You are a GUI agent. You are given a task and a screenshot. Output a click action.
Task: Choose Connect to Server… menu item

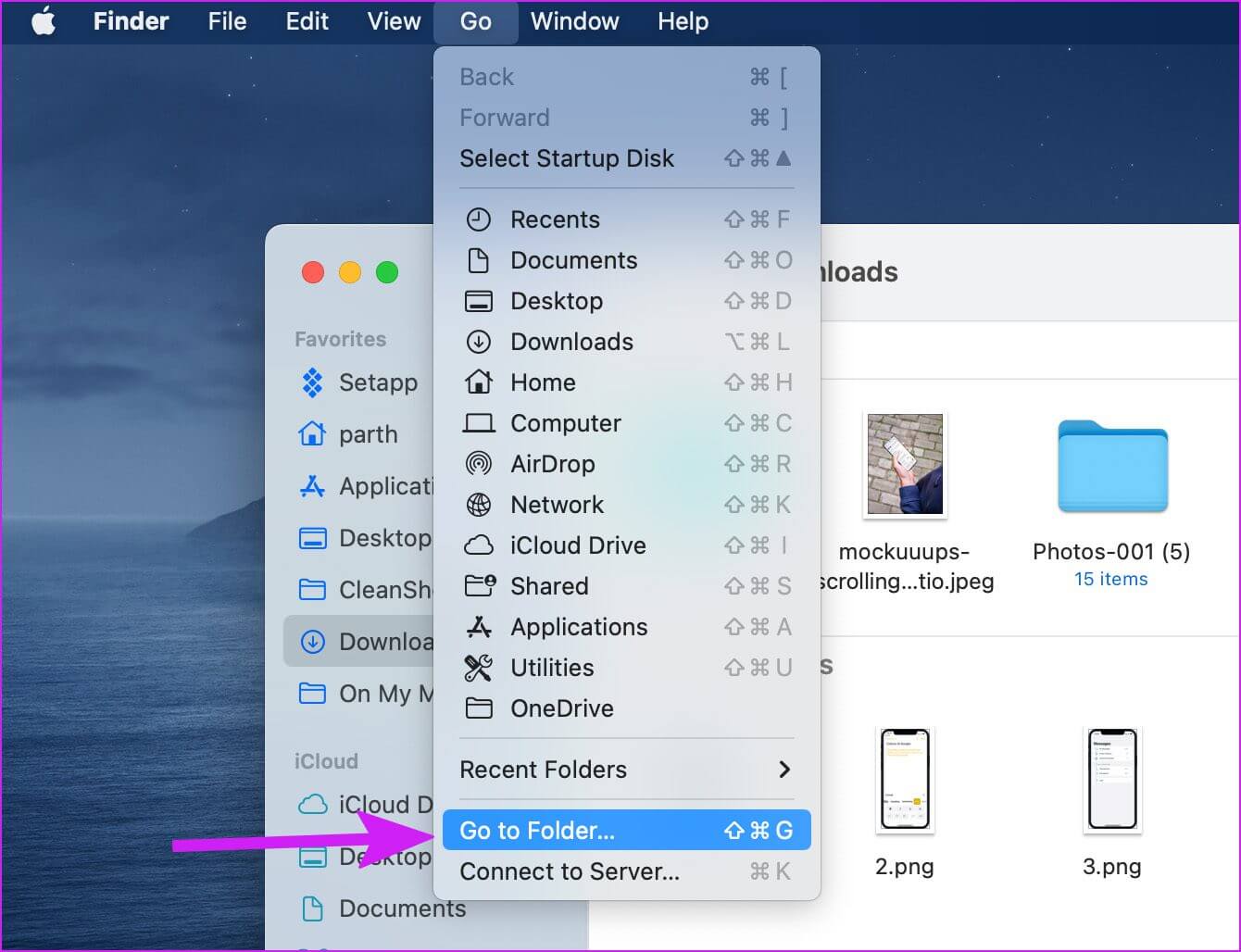(x=627, y=871)
